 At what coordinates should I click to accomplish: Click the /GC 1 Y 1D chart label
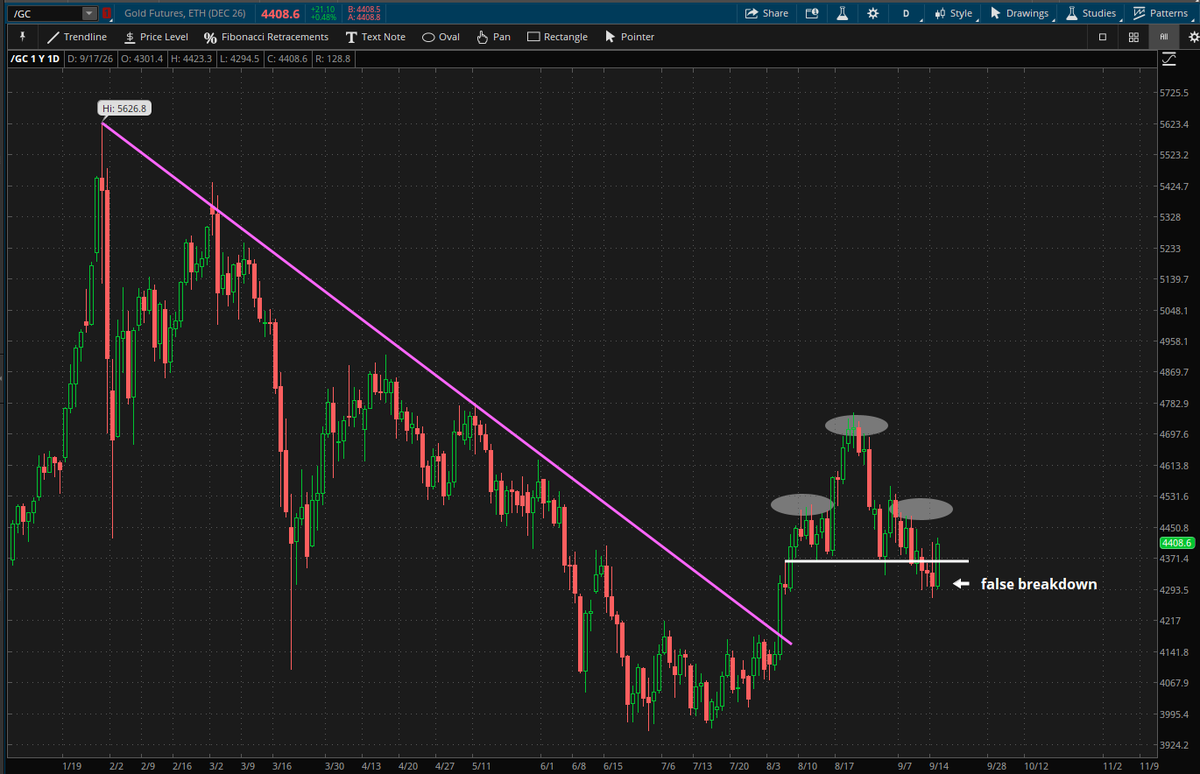35,60
